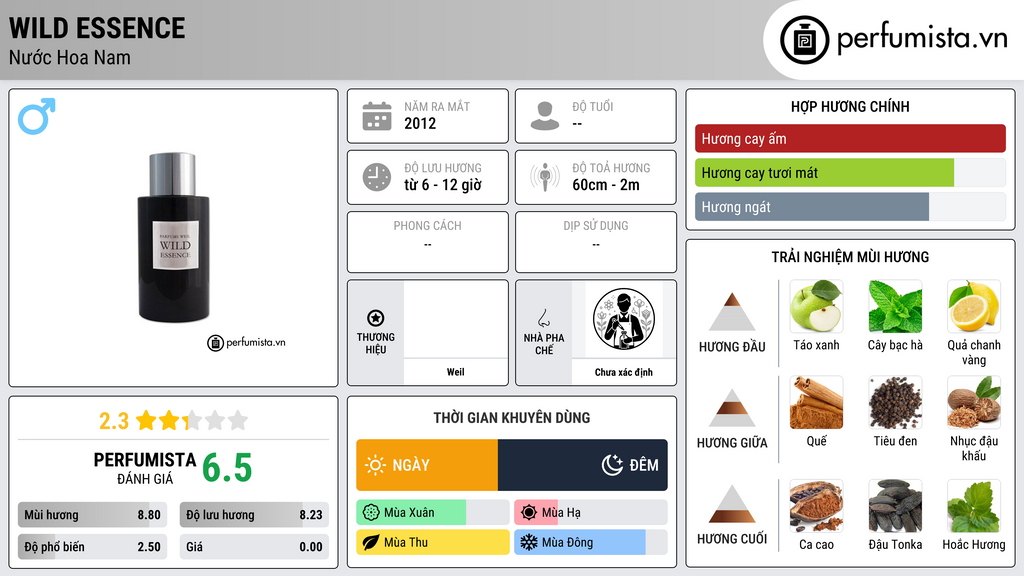The height and width of the screenshot is (576, 1024).
Task: Click the Mùa Hạ season bar
Action: 591,513
